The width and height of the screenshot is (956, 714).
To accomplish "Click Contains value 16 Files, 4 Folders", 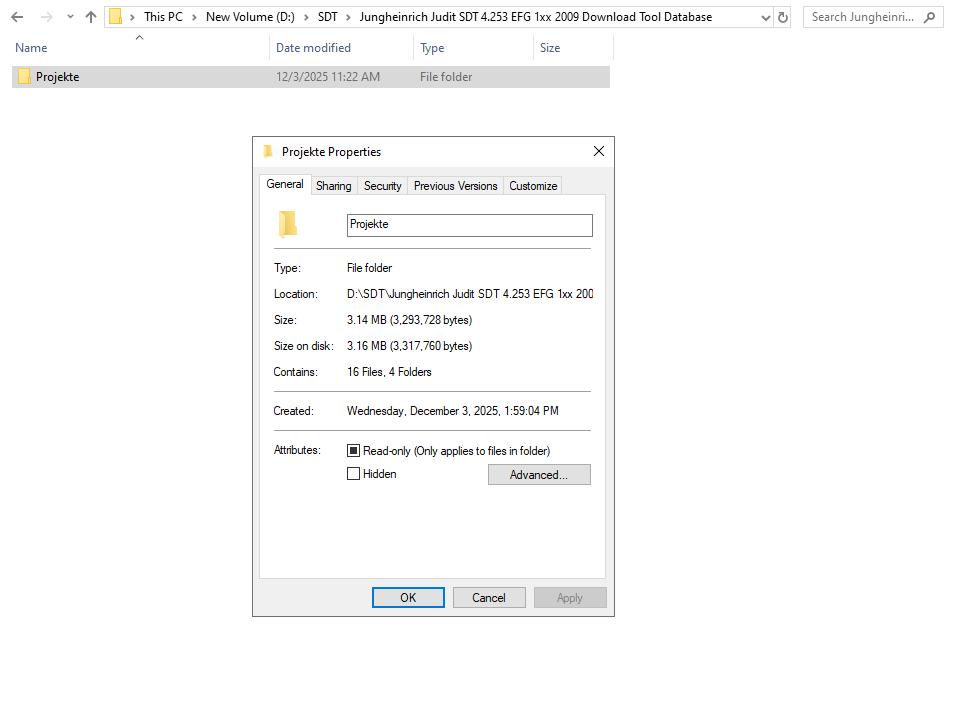I will point(389,372).
